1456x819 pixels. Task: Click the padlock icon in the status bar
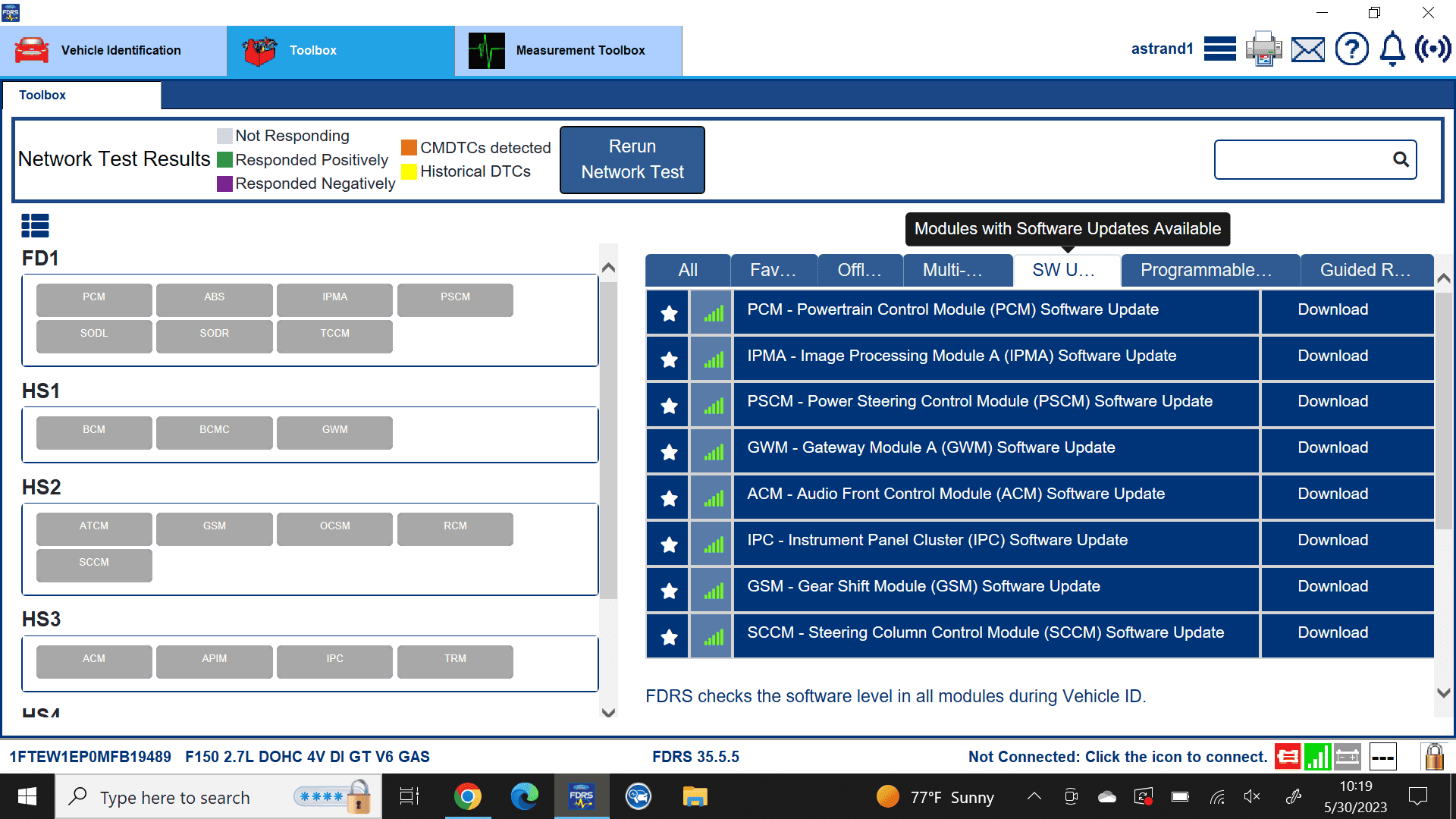point(1432,756)
